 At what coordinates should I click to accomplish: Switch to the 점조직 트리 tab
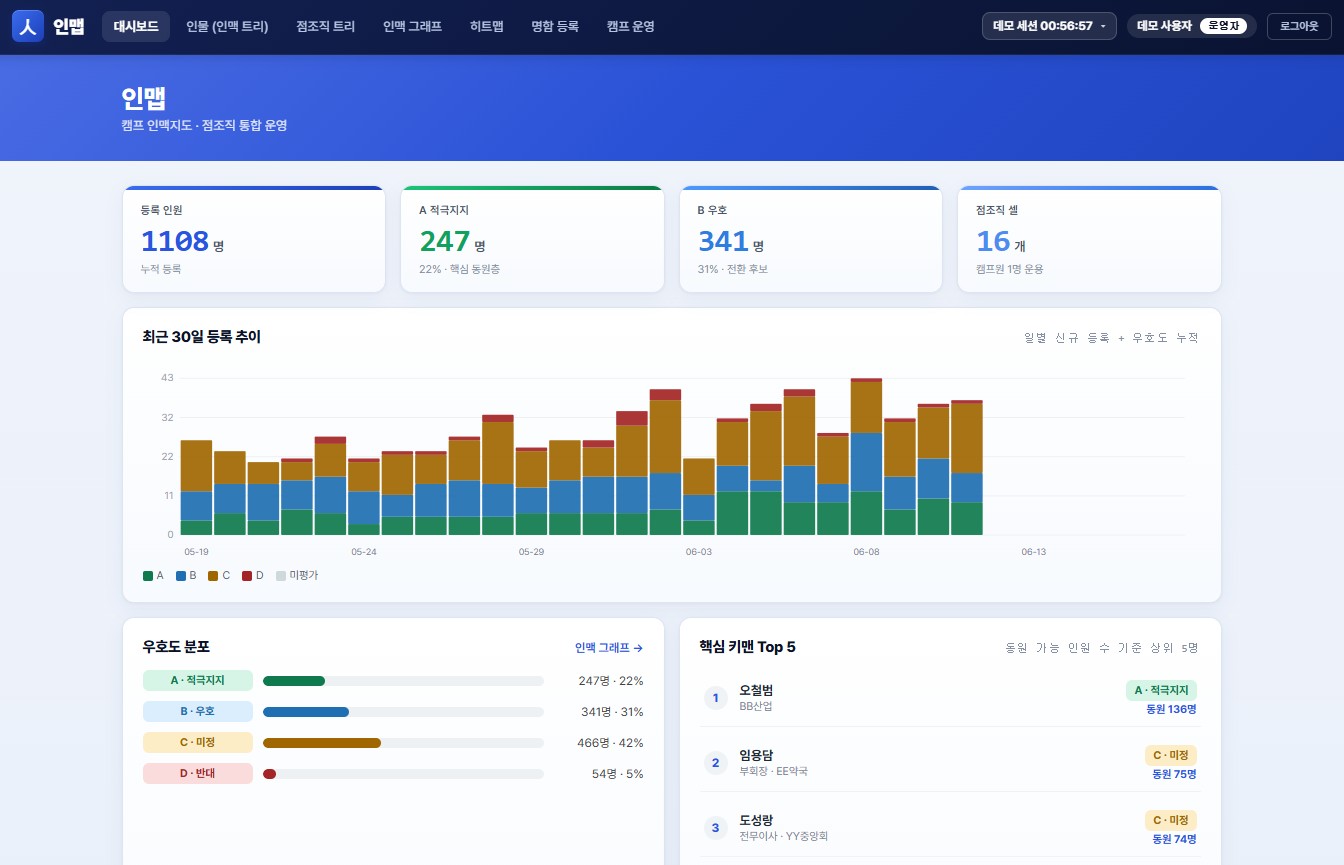[326, 26]
